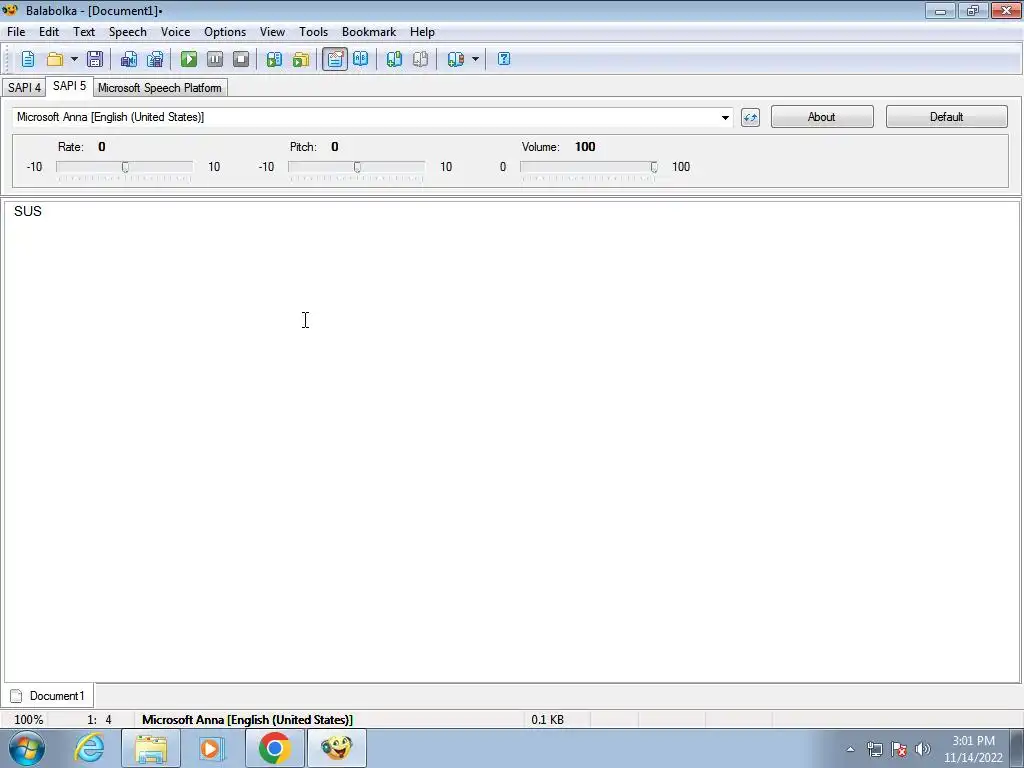The image size is (1024, 768).
Task: Read selected text aloud icon
Action: [274, 59]
